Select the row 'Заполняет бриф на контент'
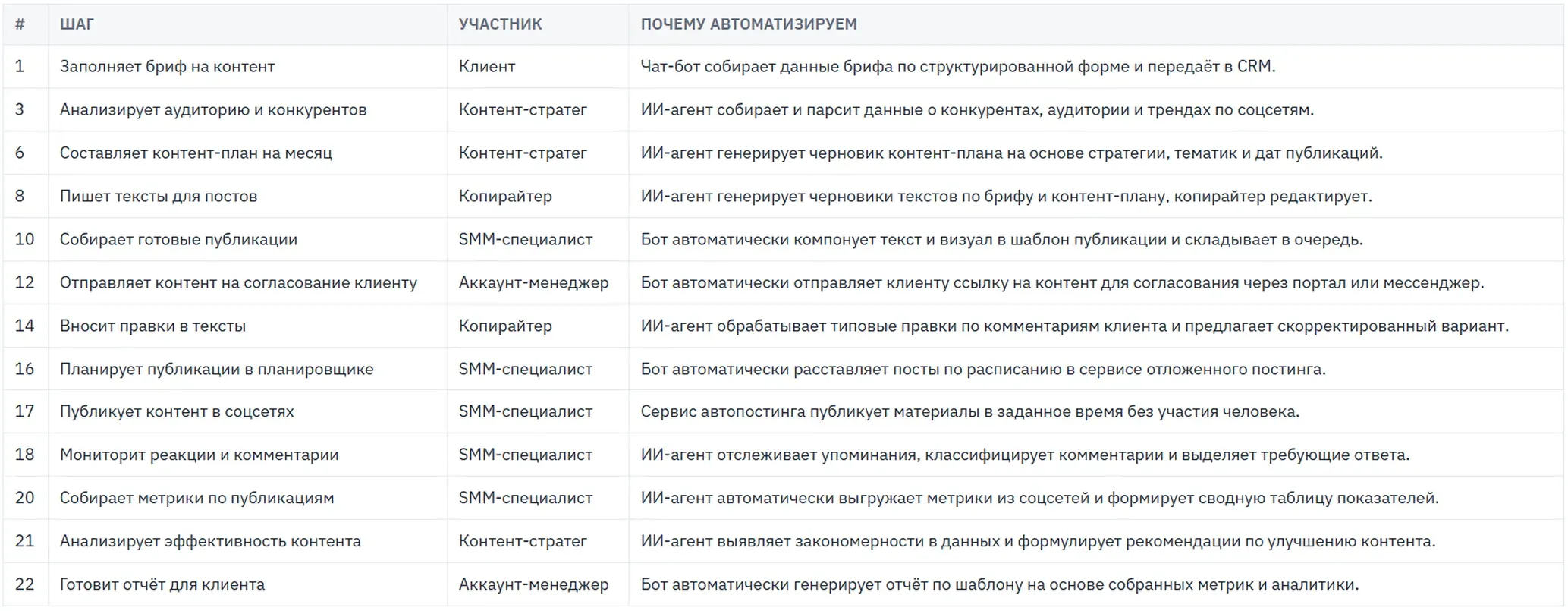The height and width of the screenshot is (611, 1568). [x=784, y=67]
